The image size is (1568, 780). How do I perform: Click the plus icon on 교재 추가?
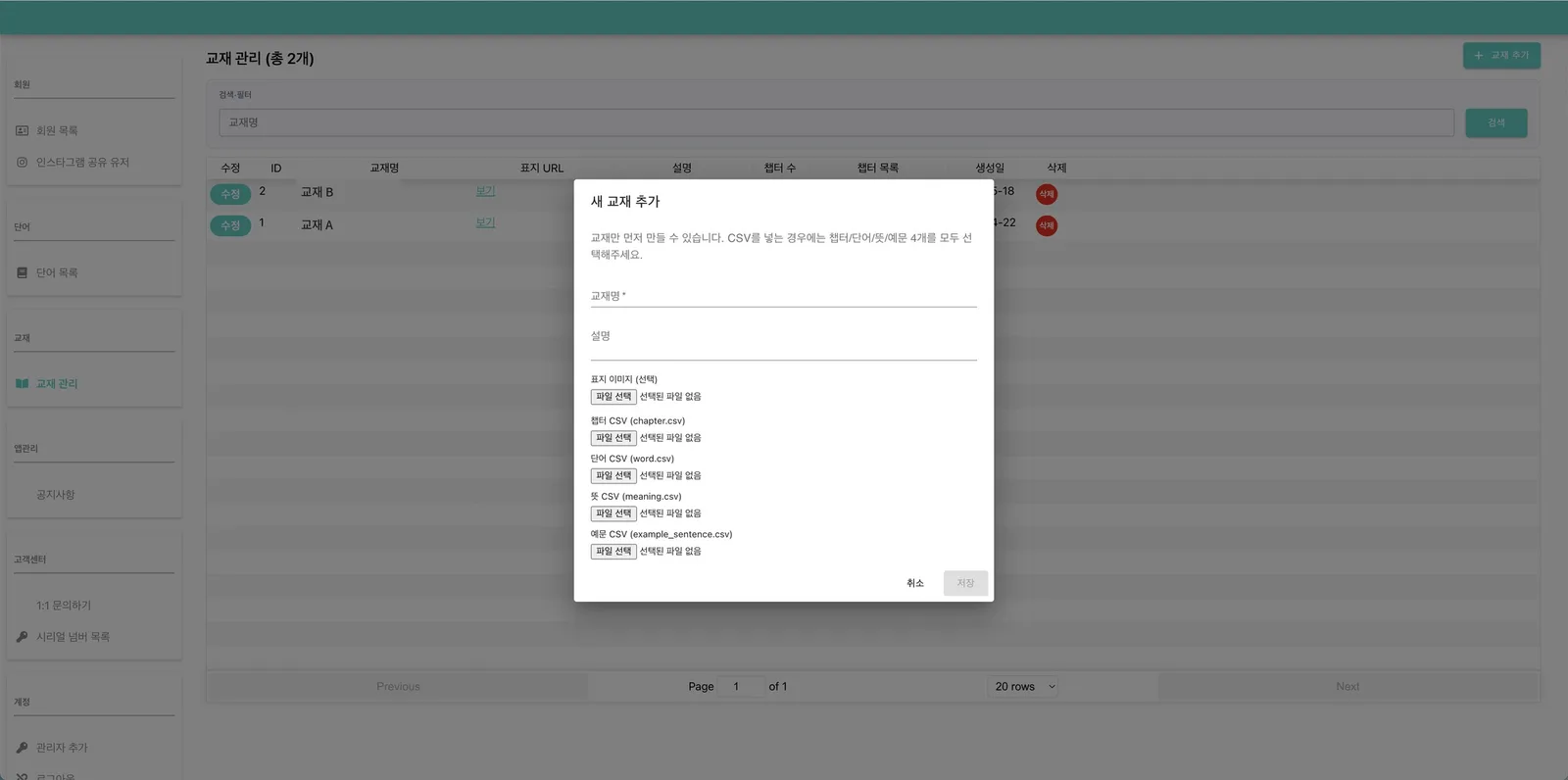pos(1479,56)
